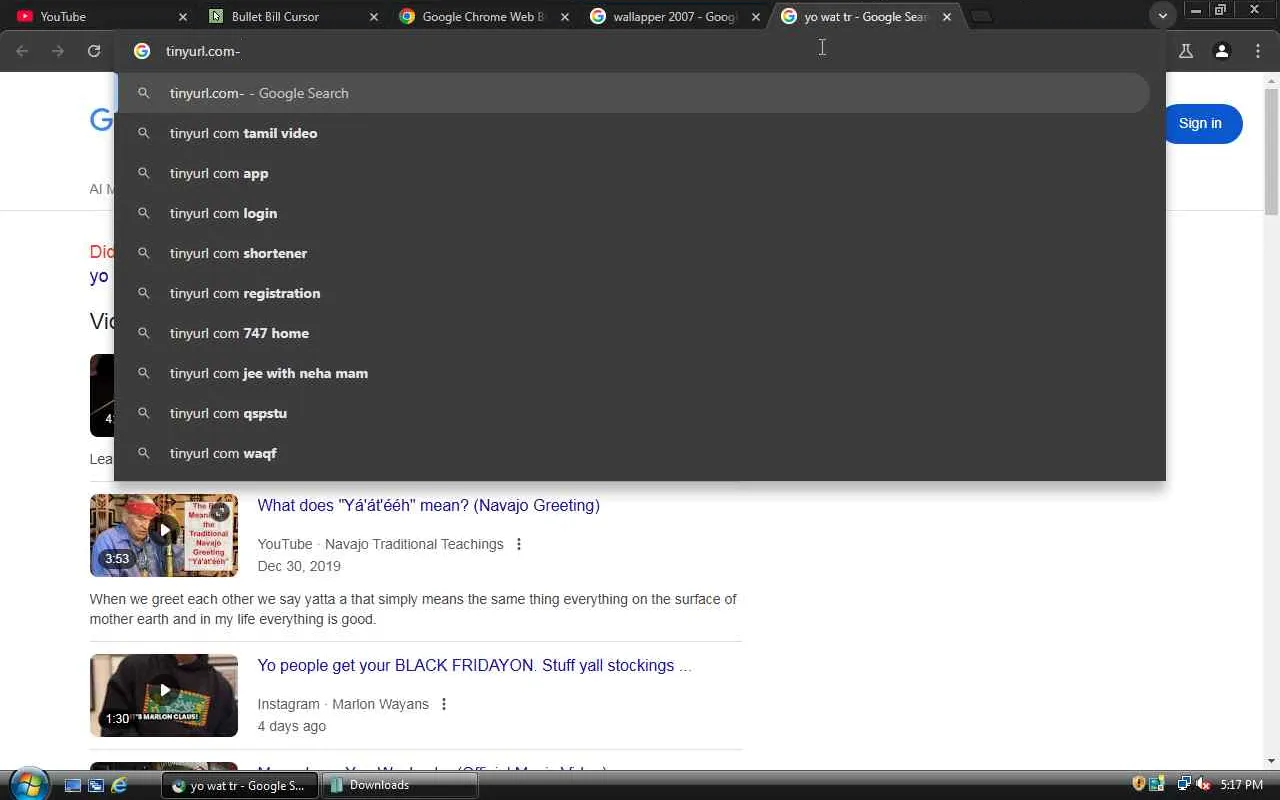The height and width of the screenshot is (800, 1280).
Task: Click the page's vertical scrollbar thumb
Action: [1272, 150]
